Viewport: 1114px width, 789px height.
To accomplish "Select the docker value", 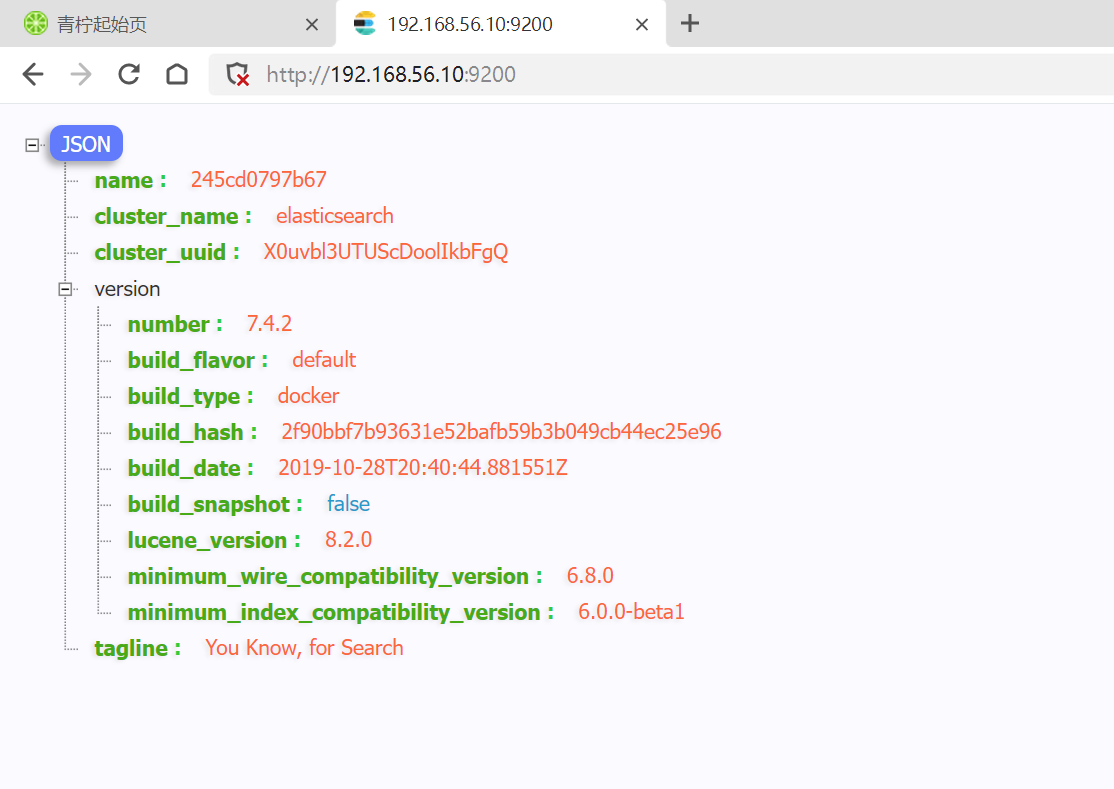I will pos(308,396).
